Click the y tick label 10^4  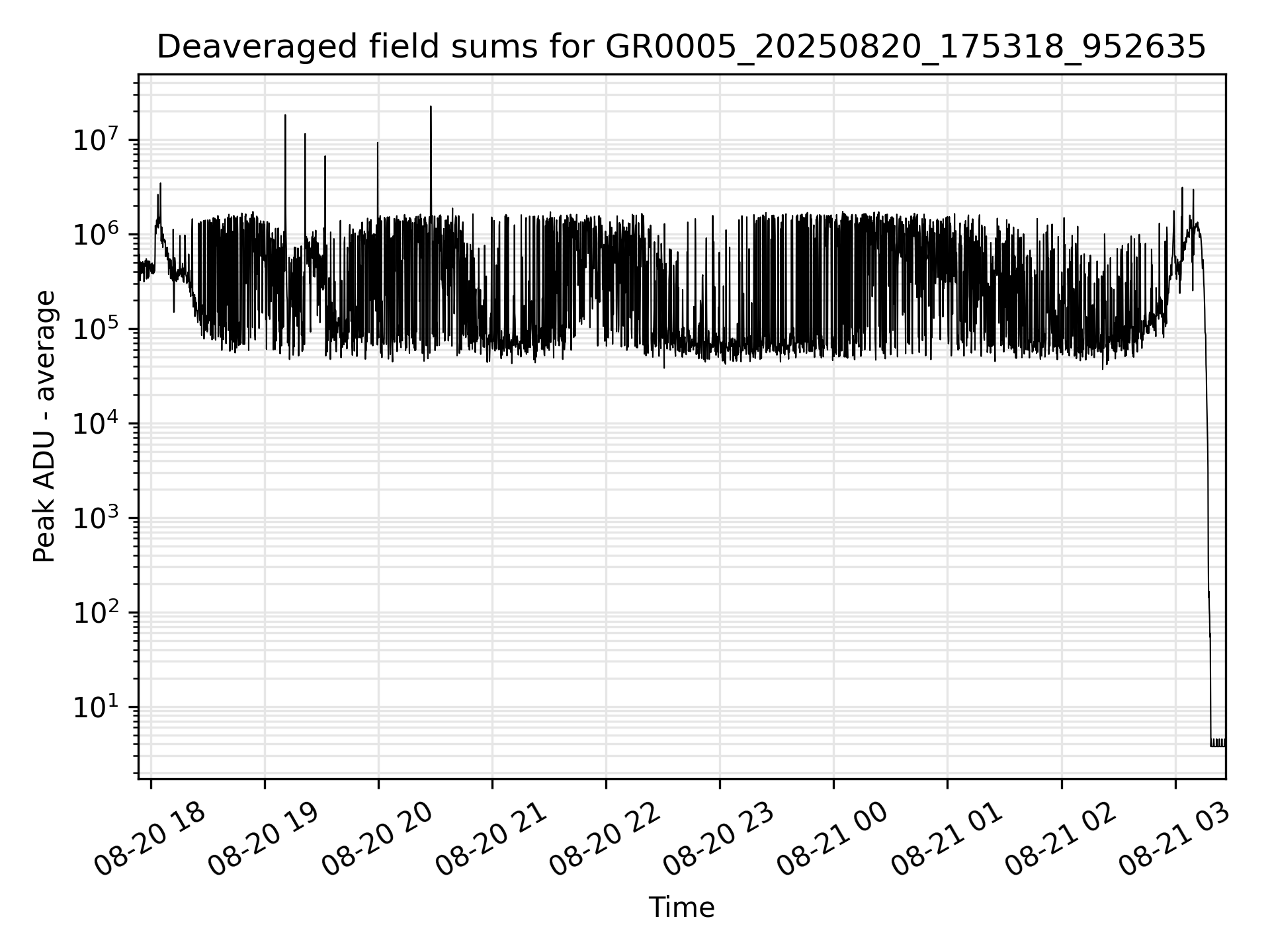(x=96, y=422)
